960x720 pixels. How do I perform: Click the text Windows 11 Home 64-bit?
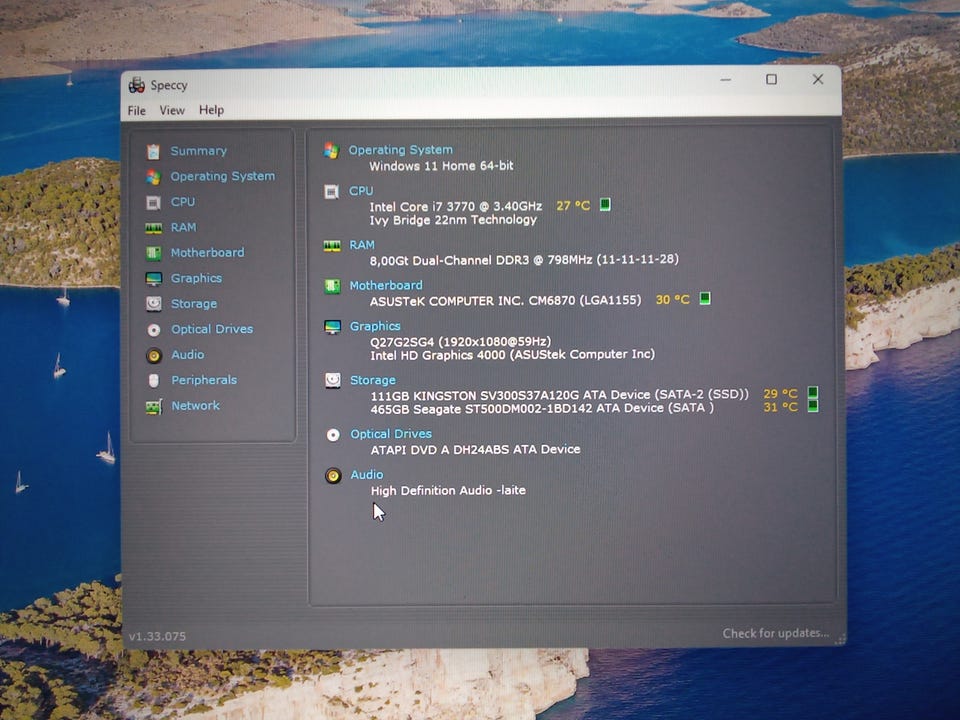click(x=441, y=166)
